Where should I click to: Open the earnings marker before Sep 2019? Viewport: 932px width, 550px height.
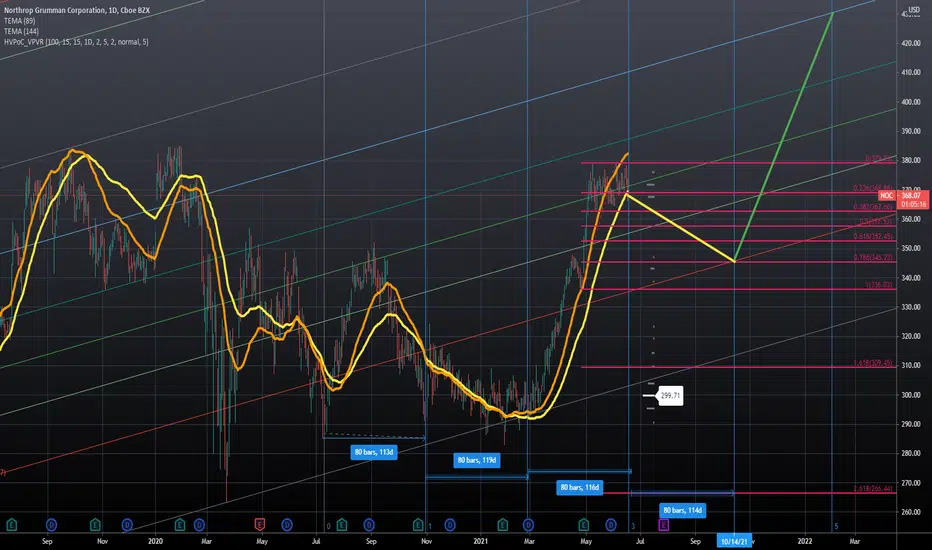pos(11,524)
